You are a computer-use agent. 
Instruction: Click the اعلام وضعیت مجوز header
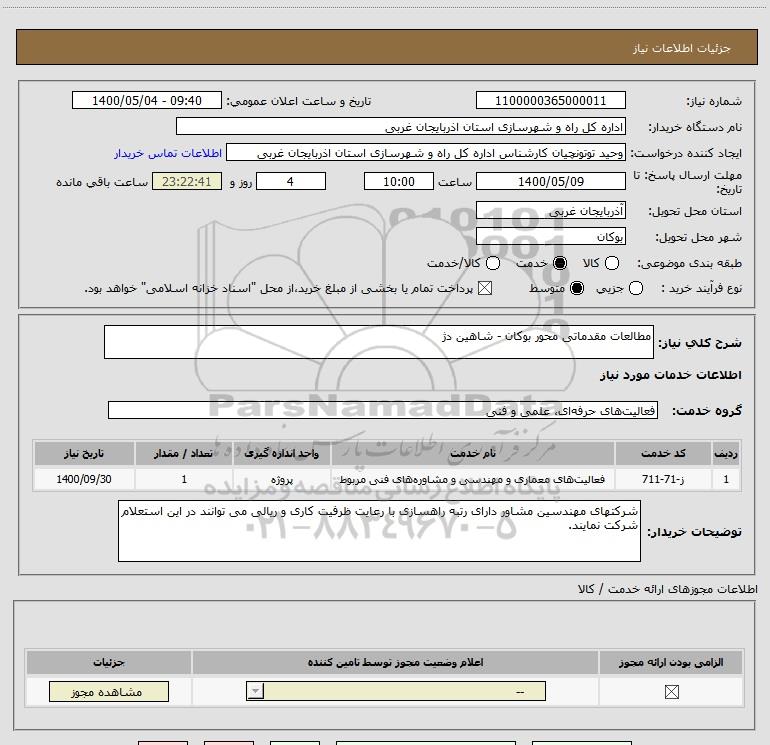pyautogui.click(x=395, y=662)
